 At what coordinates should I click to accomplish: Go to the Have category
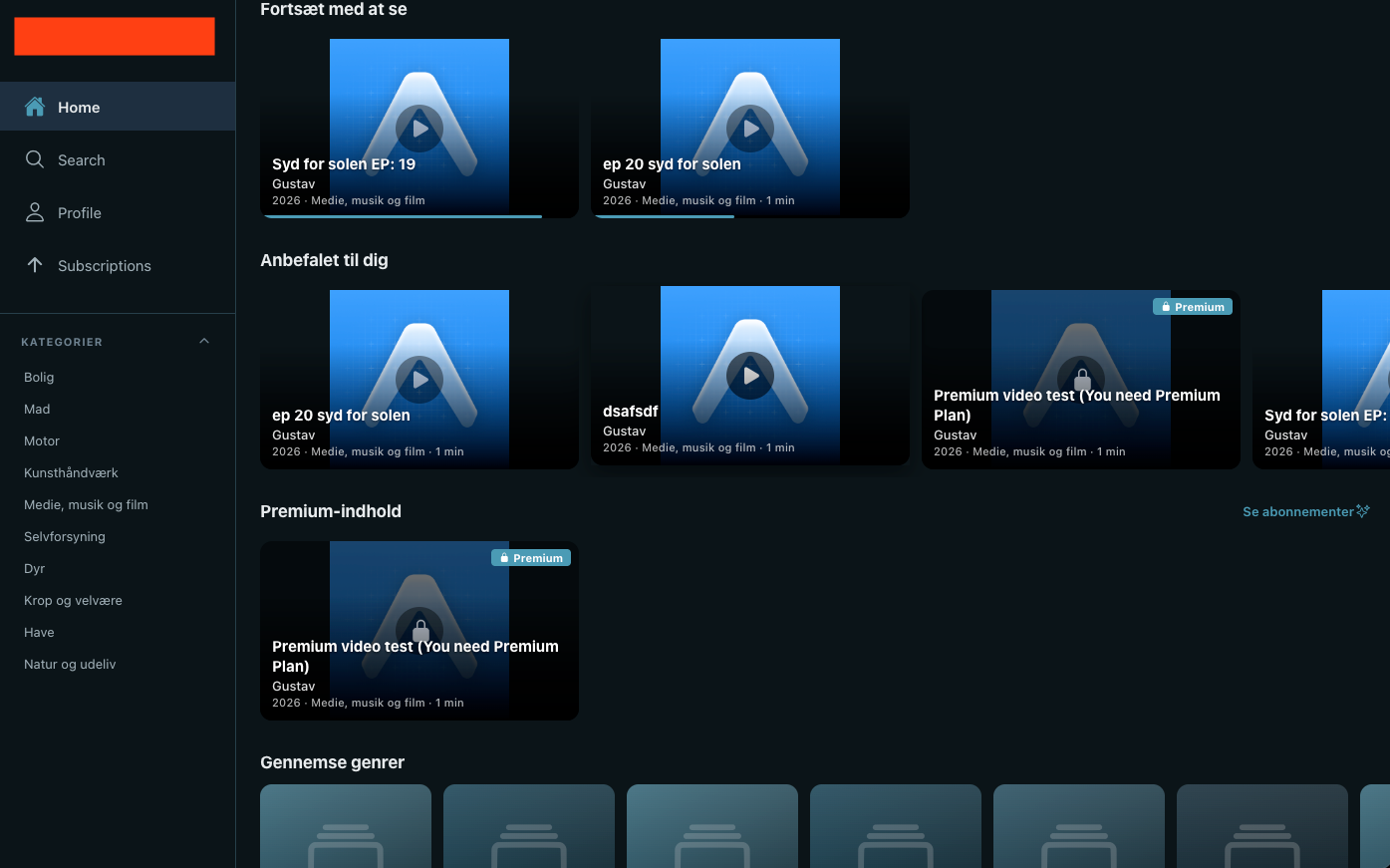(39, 632)
